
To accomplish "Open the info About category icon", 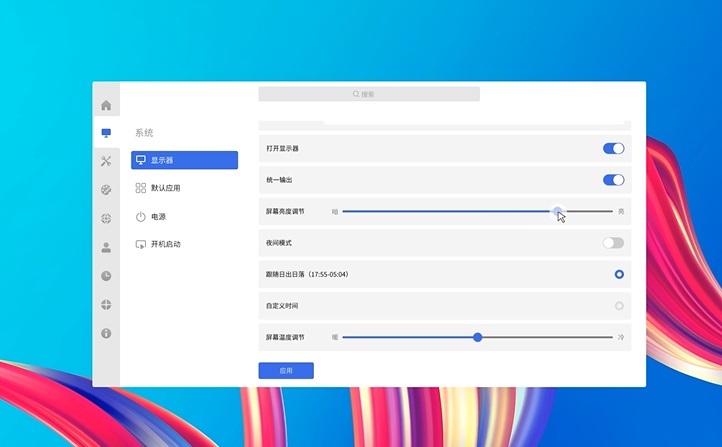I will click(x=106, y=333).
